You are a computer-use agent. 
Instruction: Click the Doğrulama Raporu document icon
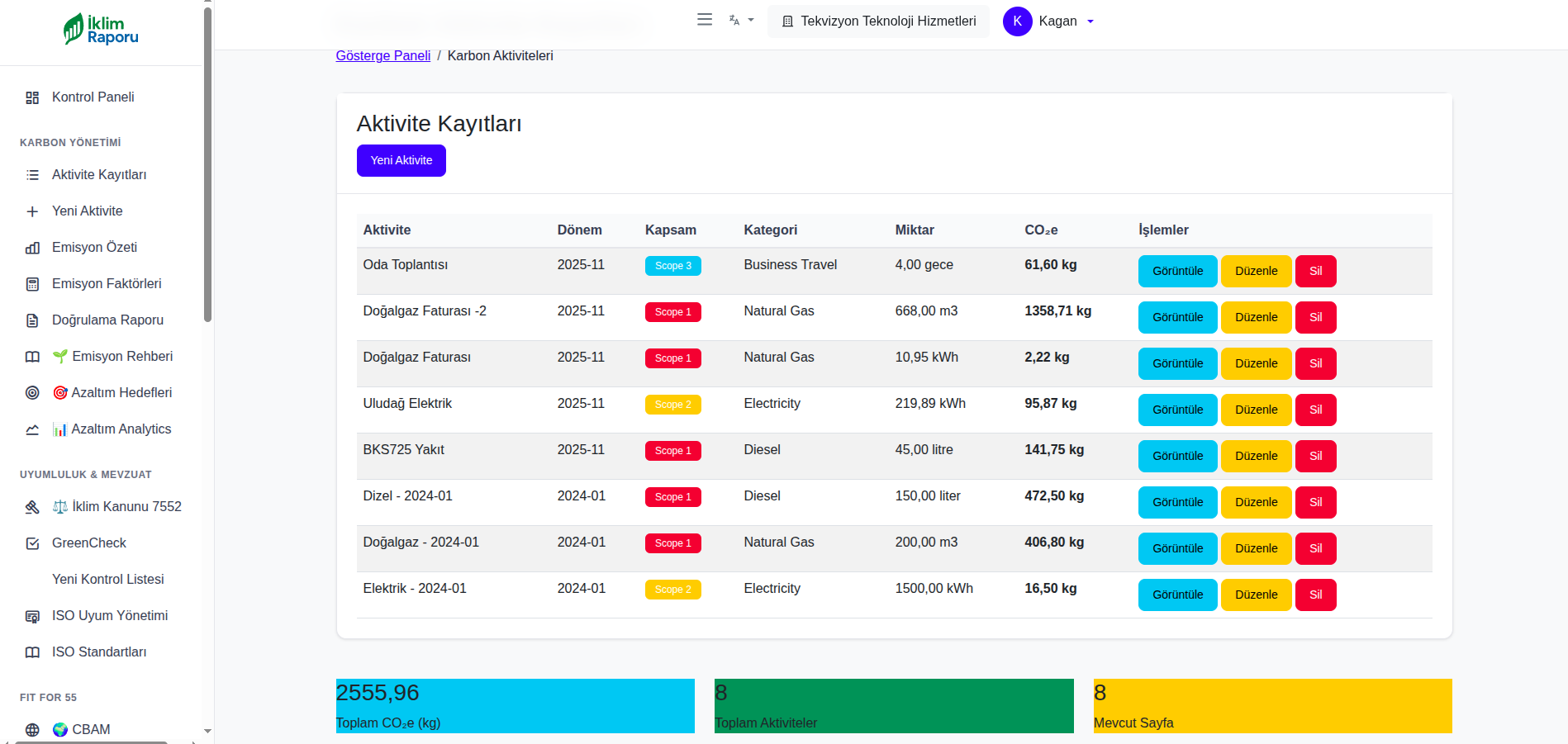coord(32,320)
